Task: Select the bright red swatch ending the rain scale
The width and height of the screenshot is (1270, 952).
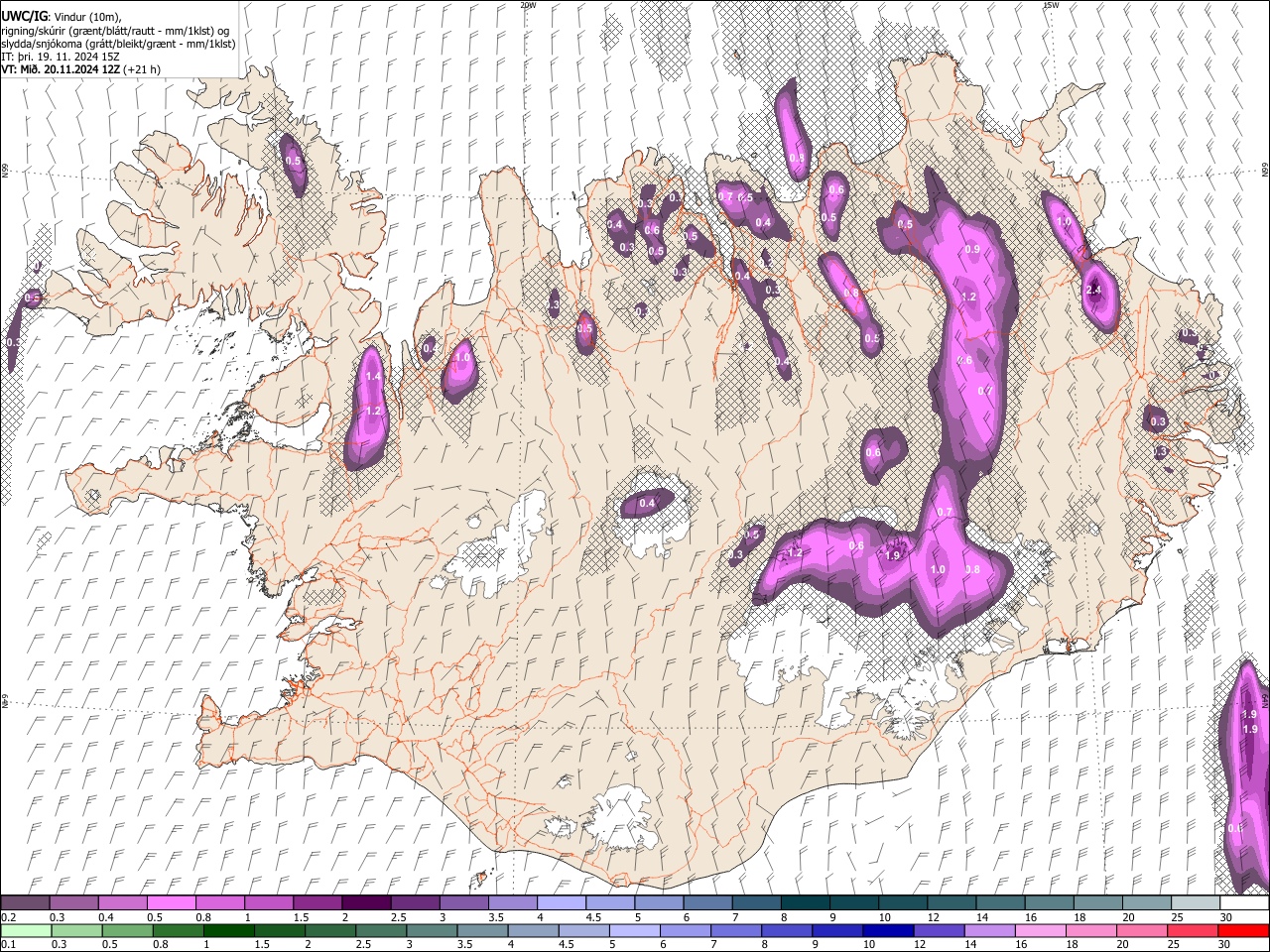Action: point(1242,931)
